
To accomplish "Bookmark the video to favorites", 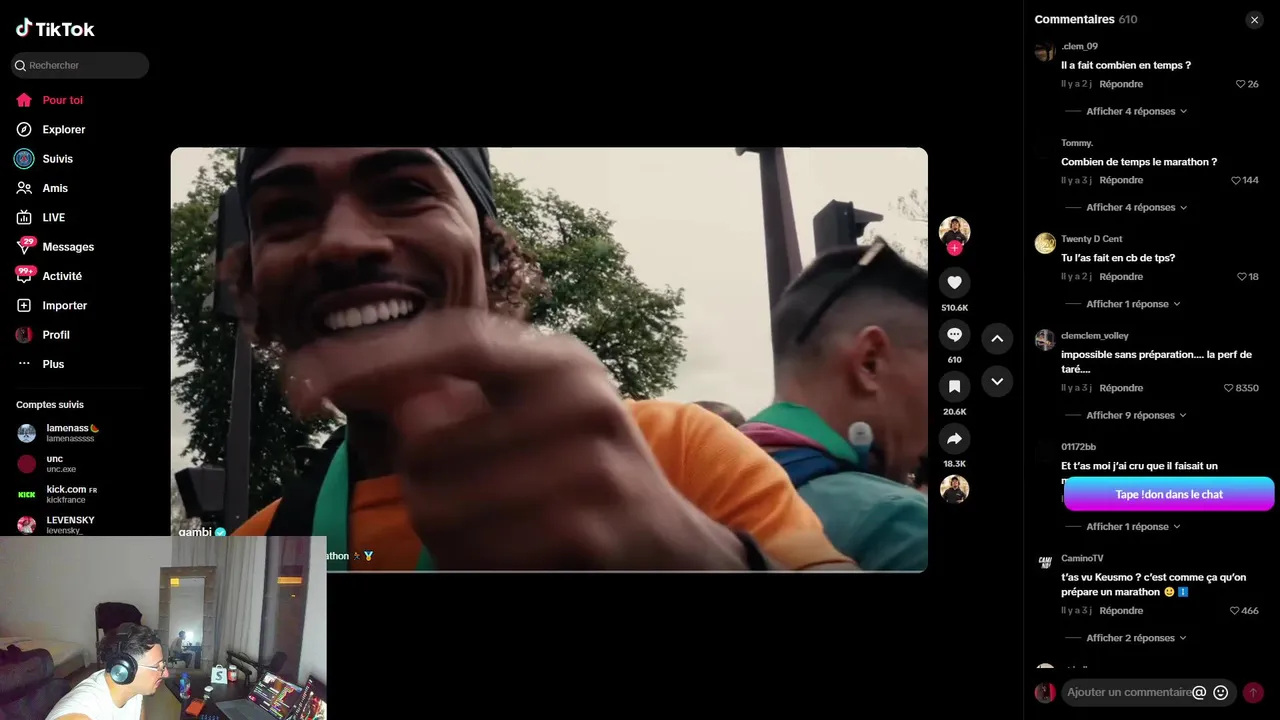I will tap(954, 386).
